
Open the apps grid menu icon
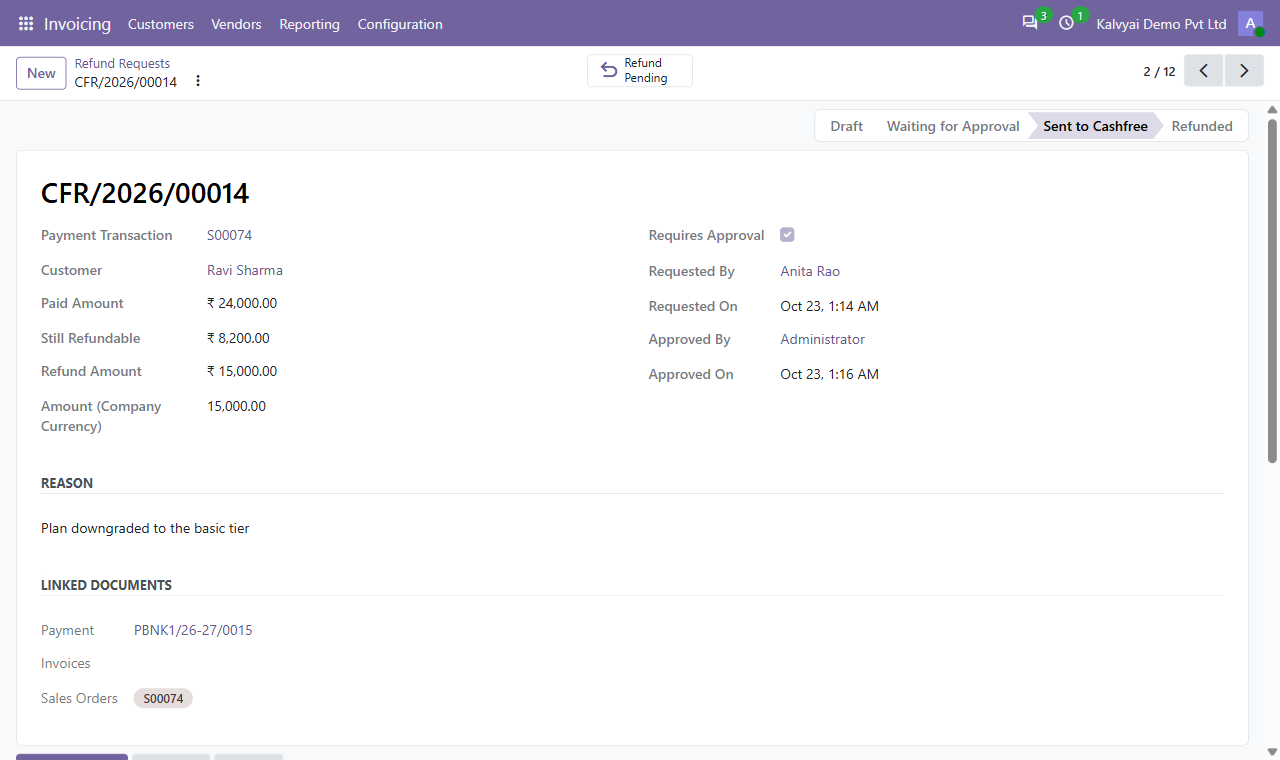[26, 24]
